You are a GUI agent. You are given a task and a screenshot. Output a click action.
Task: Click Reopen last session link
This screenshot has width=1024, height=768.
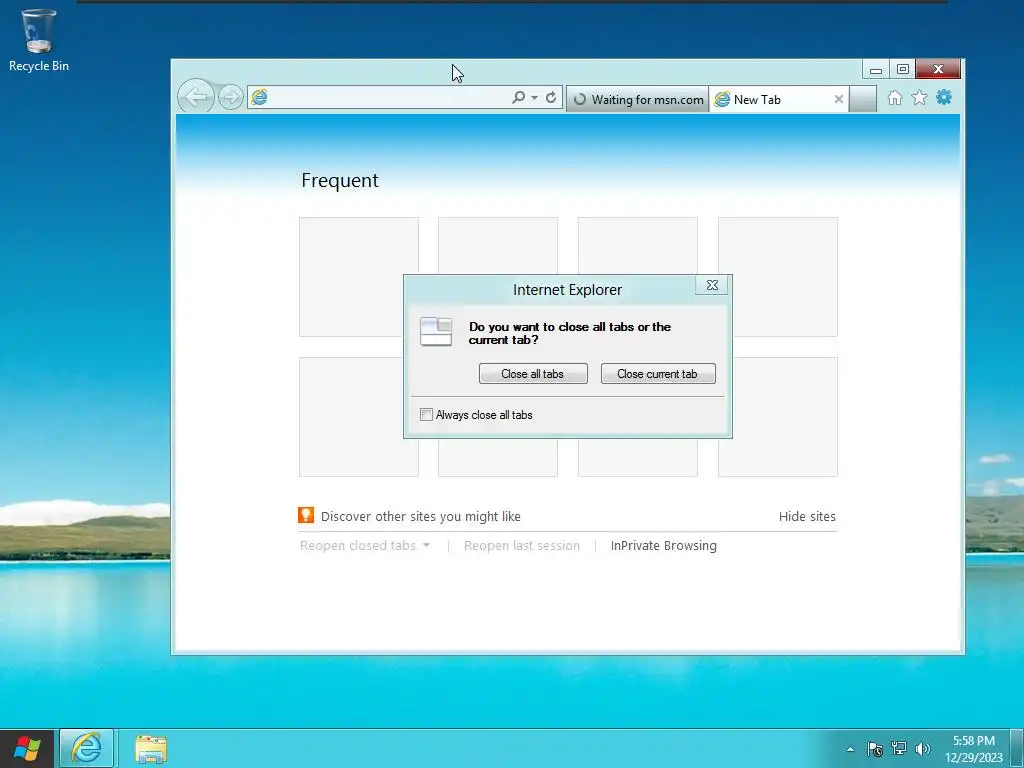click(522, 545)
